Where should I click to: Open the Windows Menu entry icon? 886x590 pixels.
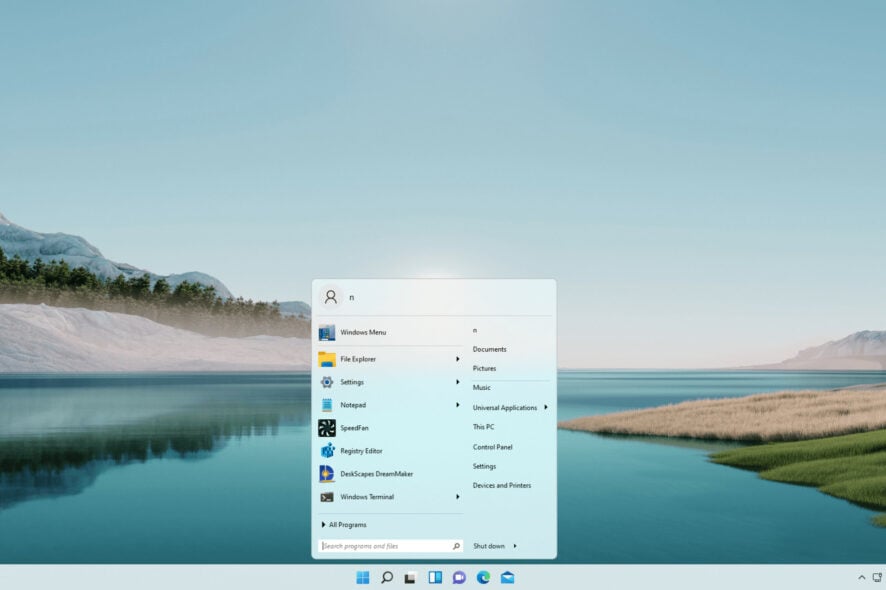[x=327, y=333]
